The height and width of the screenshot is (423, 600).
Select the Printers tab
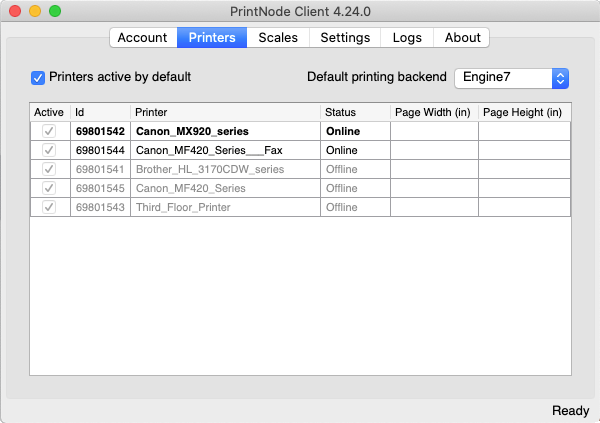click(x=211, y=38)
